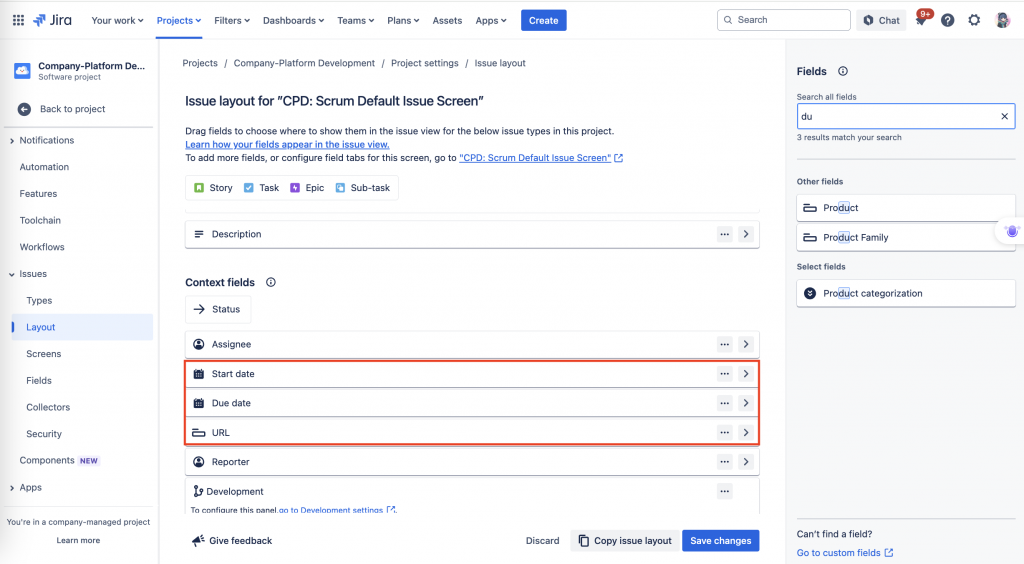Open the settings gear icon

(974, 20)
